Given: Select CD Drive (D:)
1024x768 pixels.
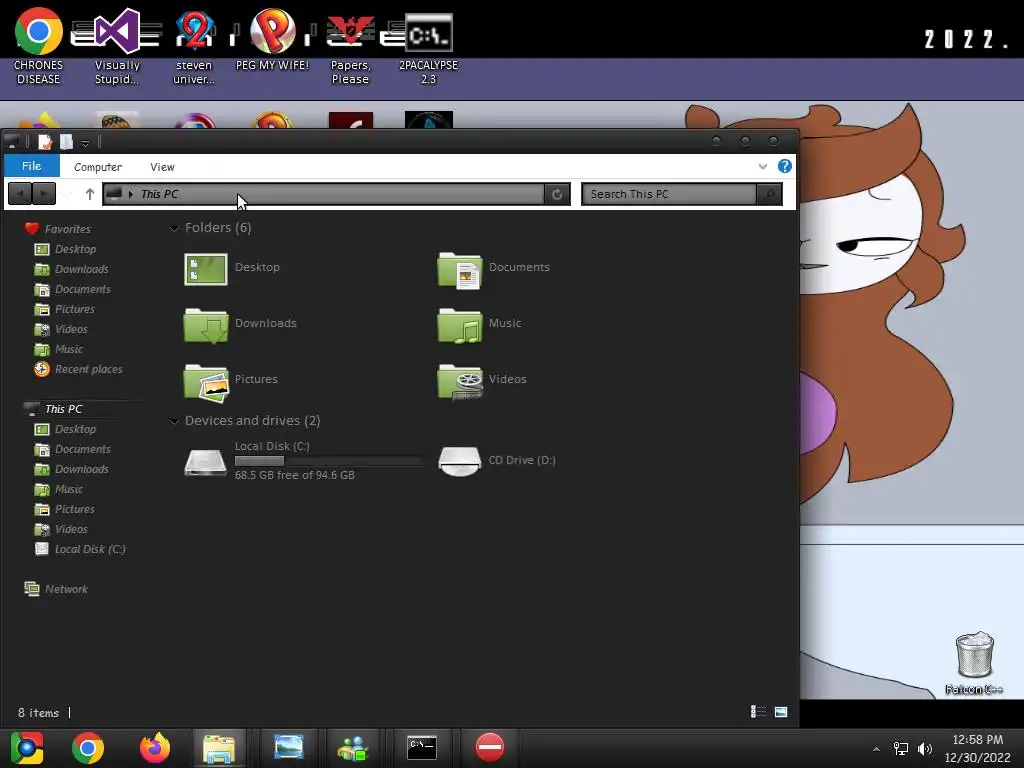Looking at the screenshot, I should [x=498, y=460].
